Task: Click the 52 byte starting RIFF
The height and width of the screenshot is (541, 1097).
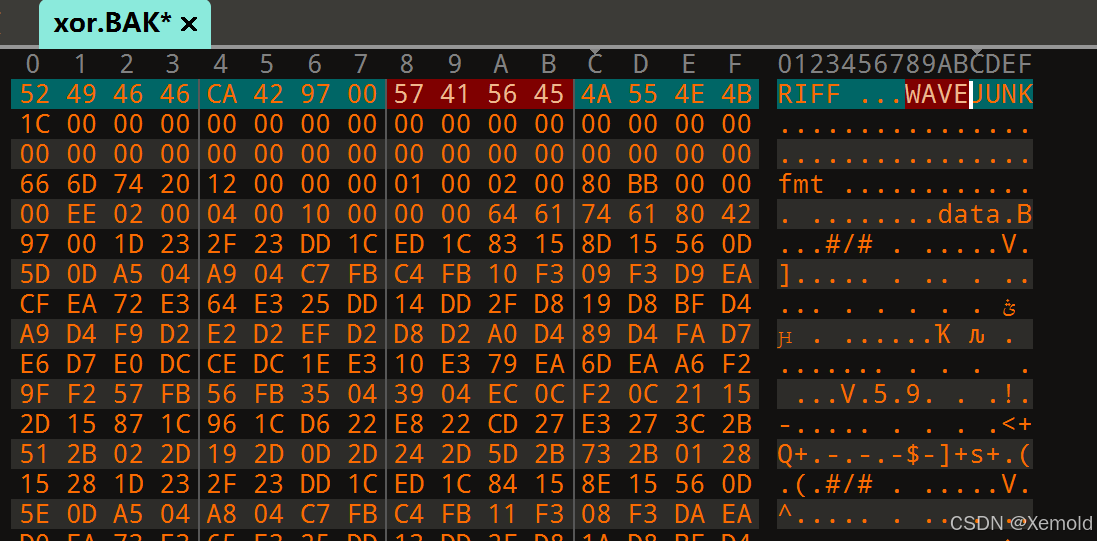Action: pos(34,94)
